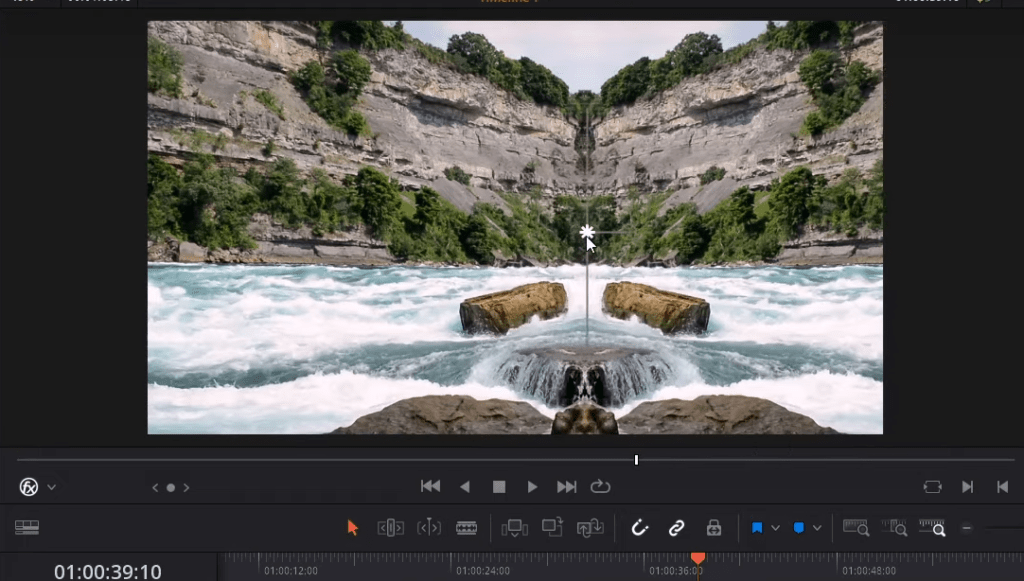Click the orange timeline playhead
This screenshot has width=1024, height=581.
(x=698, y=558)
